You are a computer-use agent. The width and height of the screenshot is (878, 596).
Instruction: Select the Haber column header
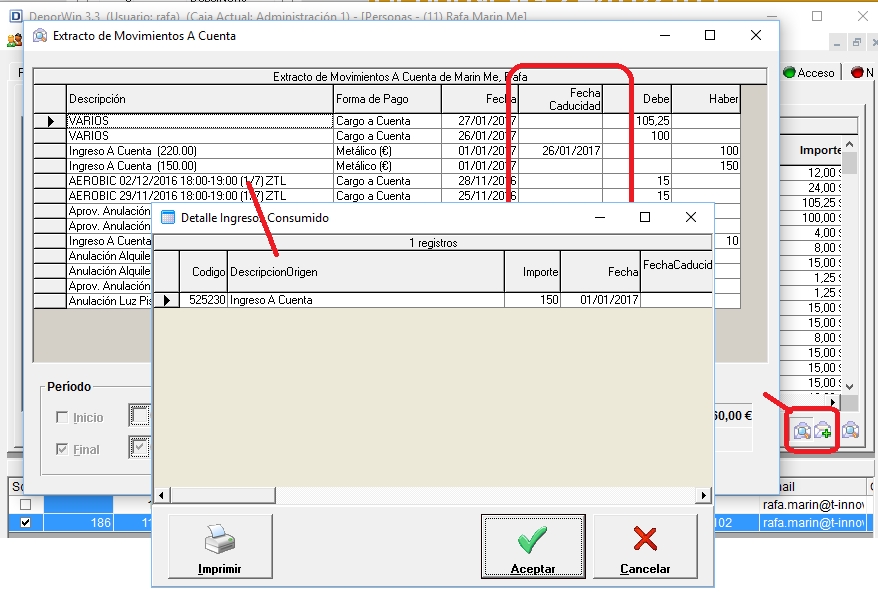[706, 99]
